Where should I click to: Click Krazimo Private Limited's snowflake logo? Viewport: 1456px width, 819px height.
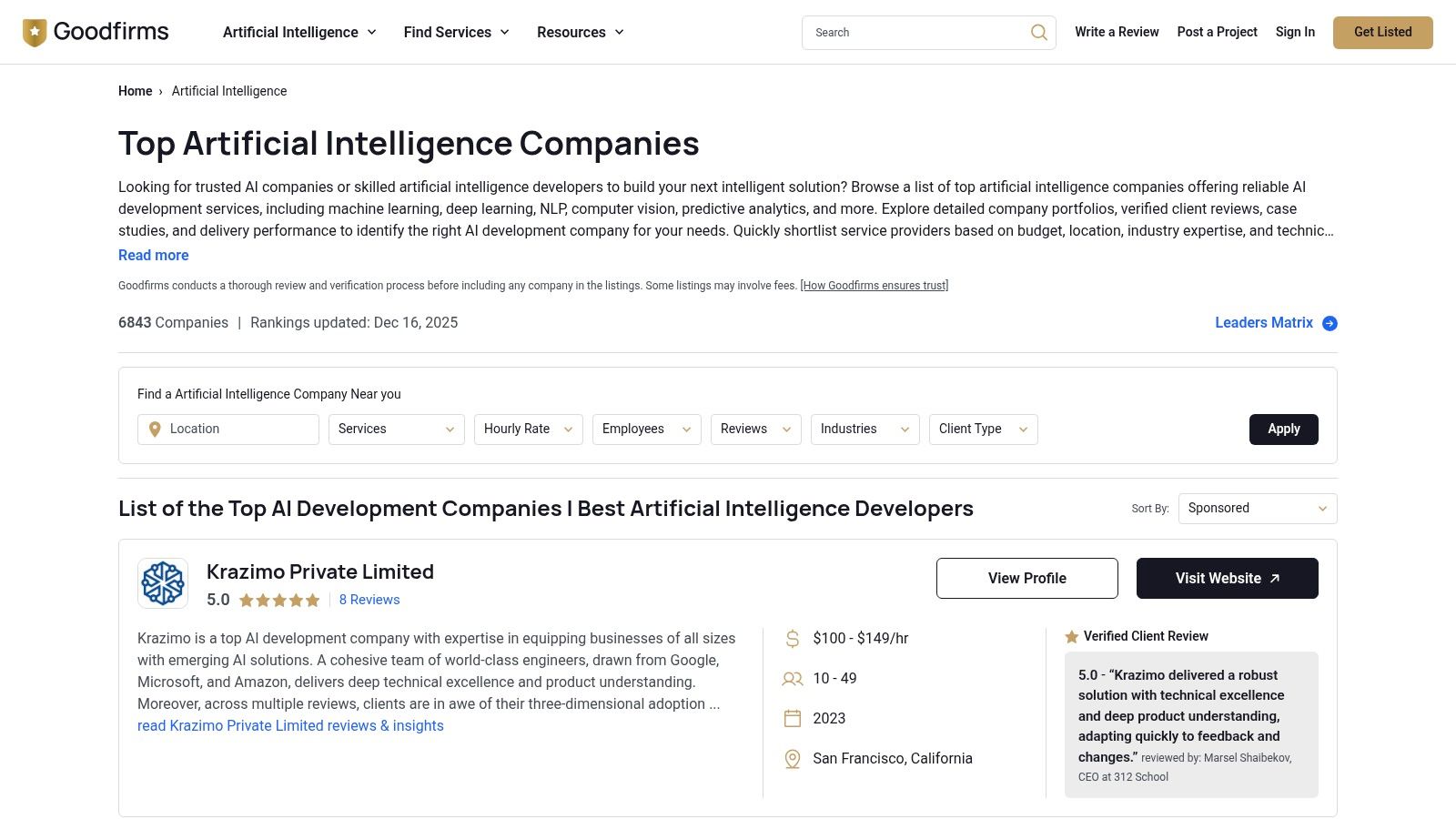[163, 582]
